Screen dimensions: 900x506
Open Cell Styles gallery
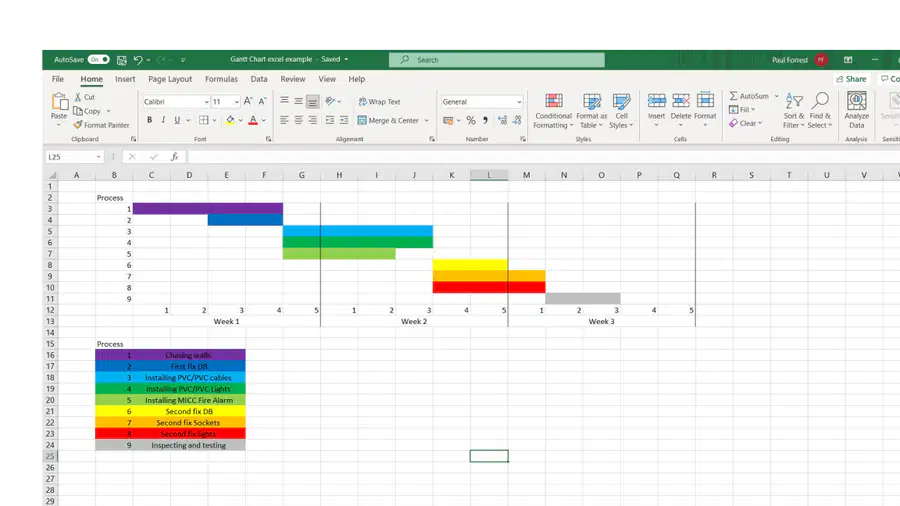(621, 111)
